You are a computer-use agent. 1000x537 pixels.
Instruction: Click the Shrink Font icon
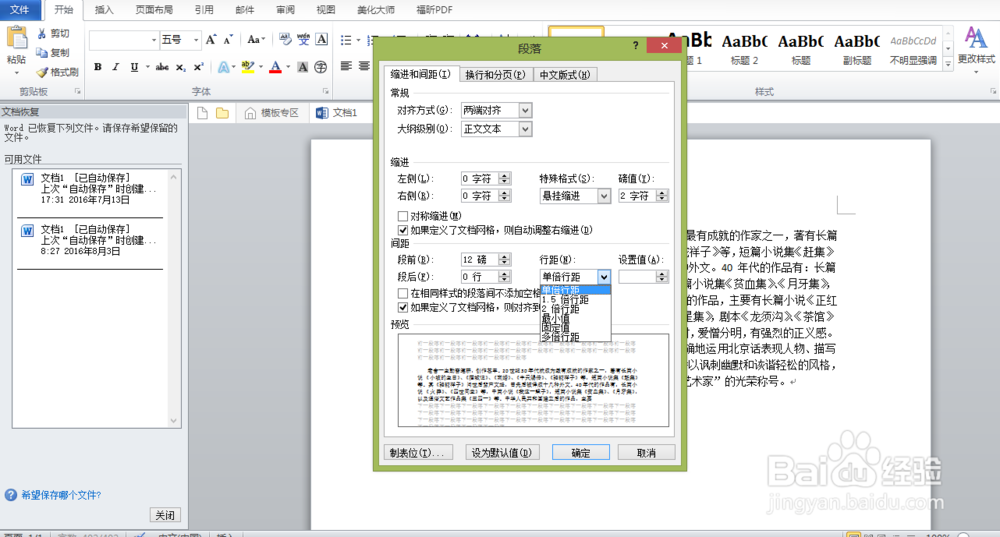(x=228, y=40)
